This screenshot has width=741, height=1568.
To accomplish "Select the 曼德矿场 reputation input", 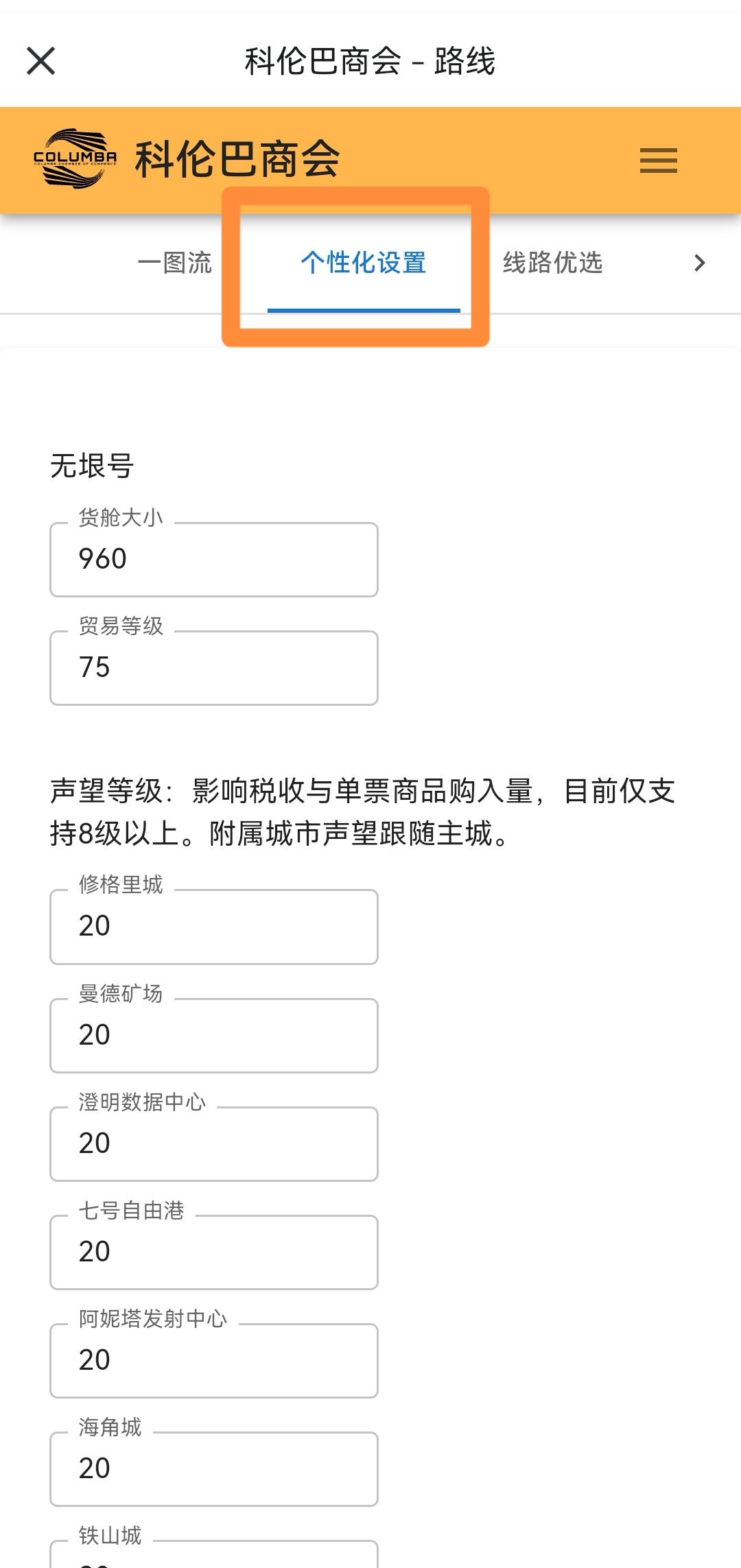I will pyautogui.click(x=213, y=1035).
